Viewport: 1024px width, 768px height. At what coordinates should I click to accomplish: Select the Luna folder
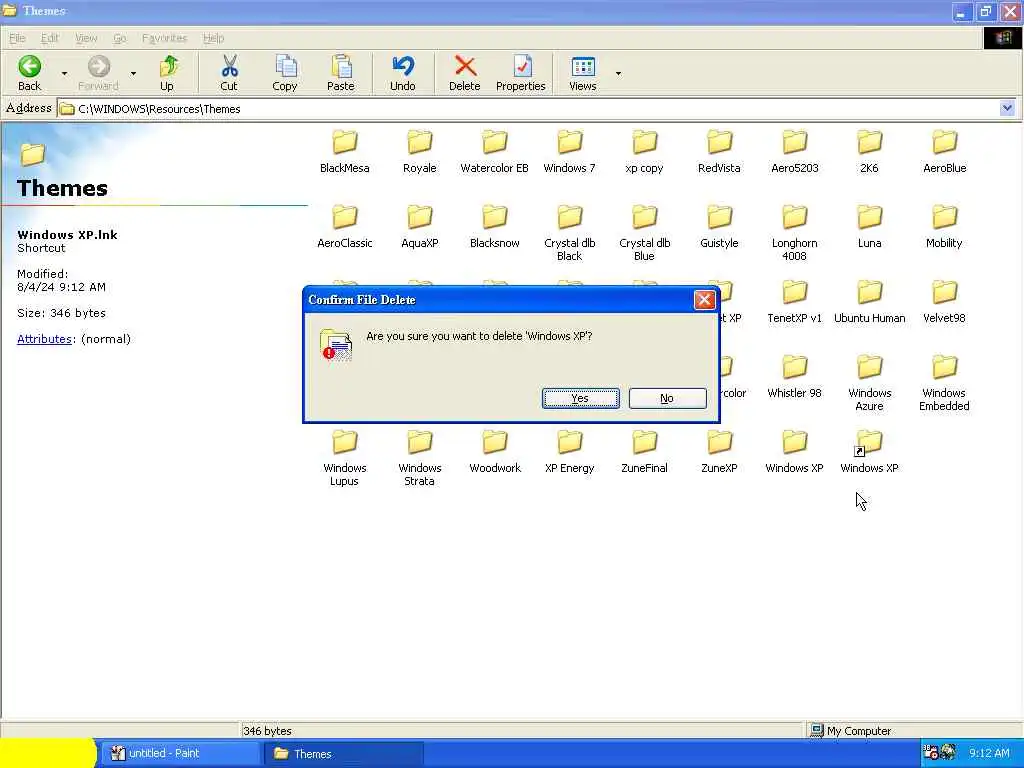869,227
